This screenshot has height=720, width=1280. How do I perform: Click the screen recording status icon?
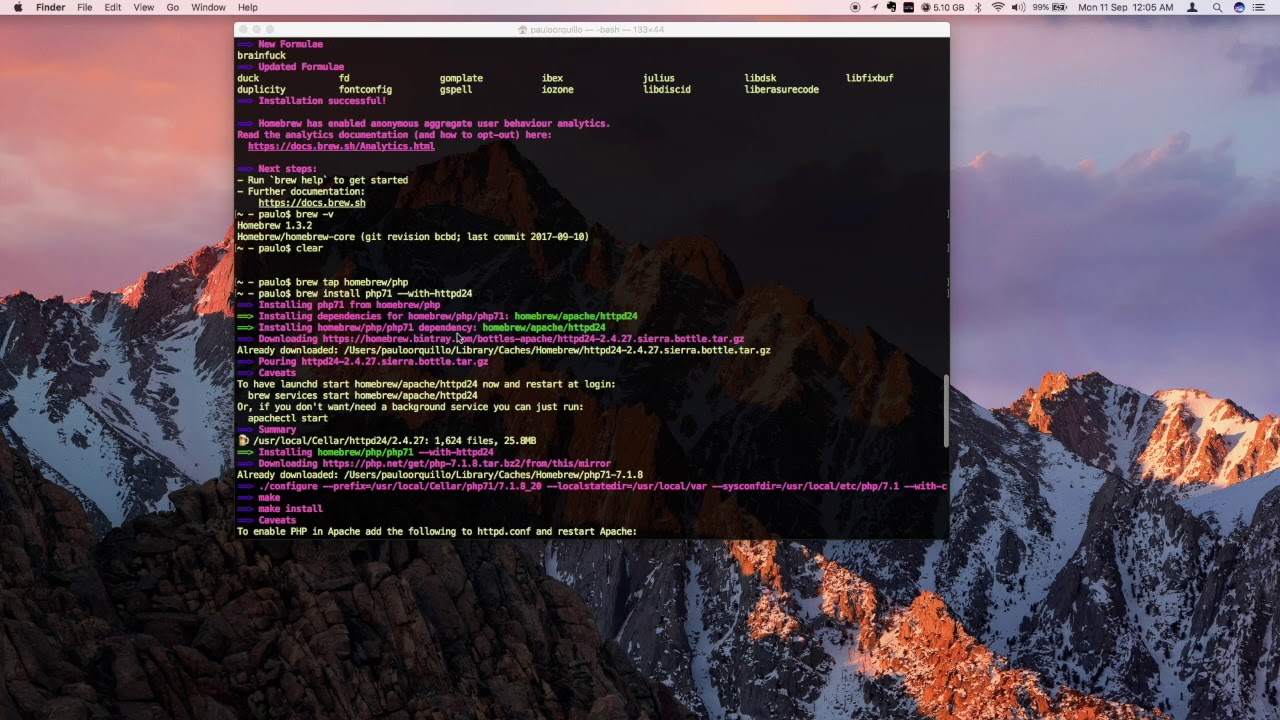[x=855, y=7]
